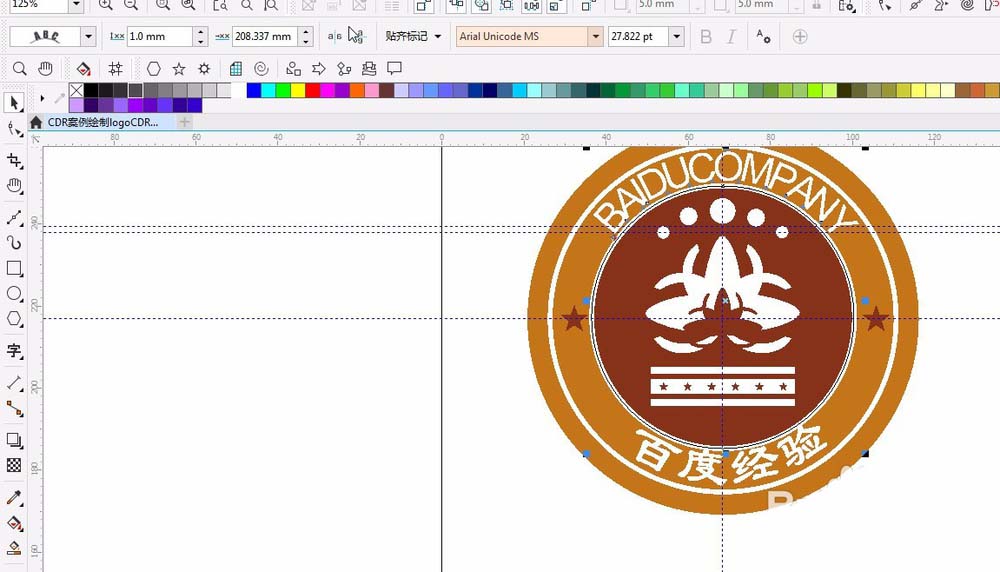
Task: Choose the magenta color swatch
Action: pyautogui.click(x=327, y=90)
